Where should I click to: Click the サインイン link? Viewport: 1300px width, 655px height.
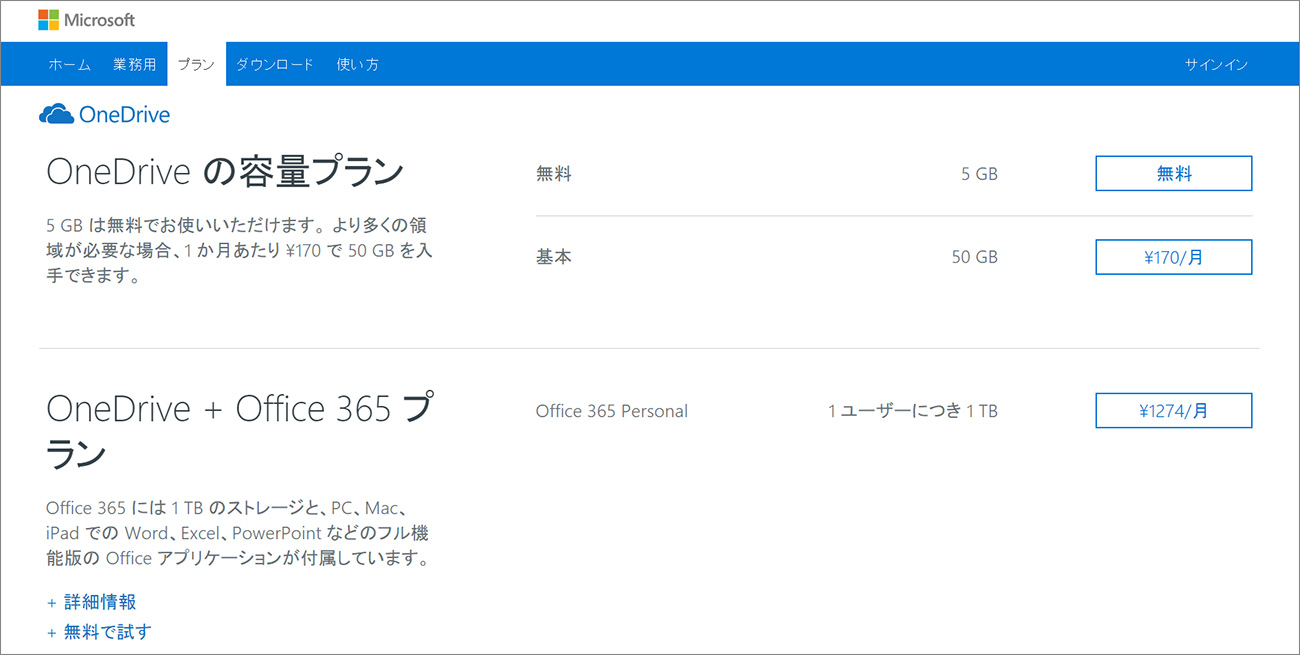point(1216,64)
